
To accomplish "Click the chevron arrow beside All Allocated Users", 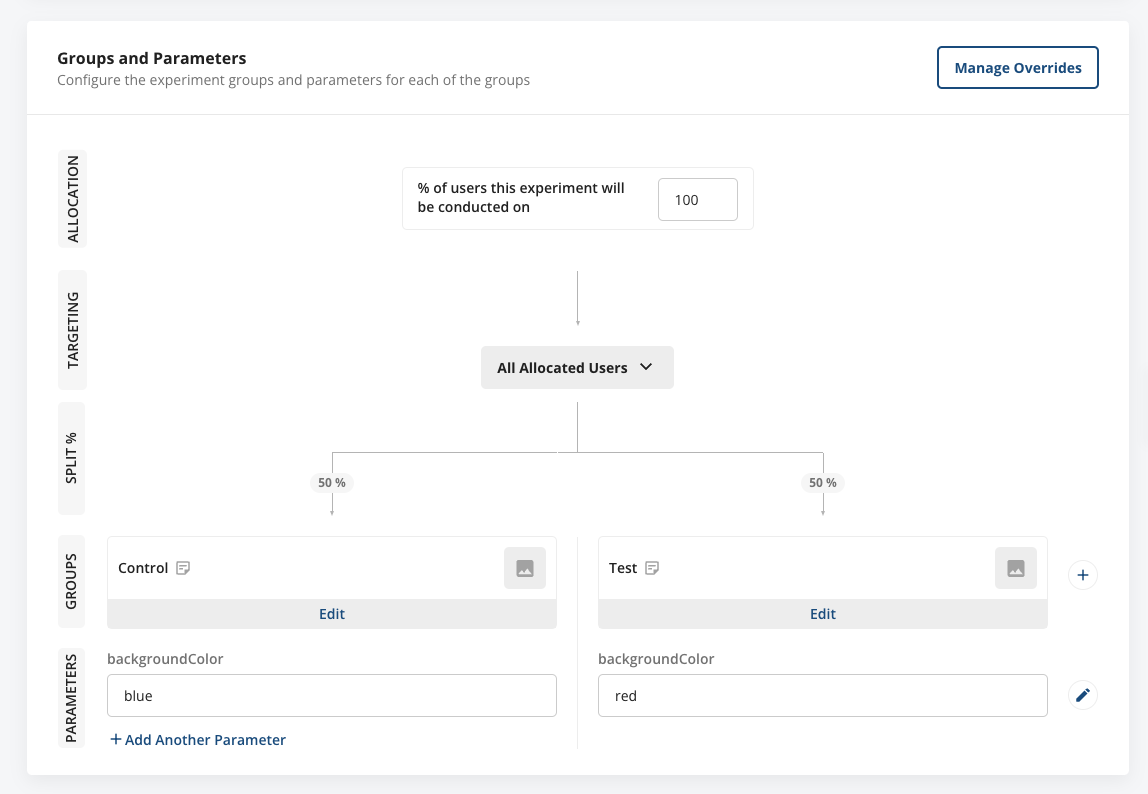I will (x=646, y=367).
